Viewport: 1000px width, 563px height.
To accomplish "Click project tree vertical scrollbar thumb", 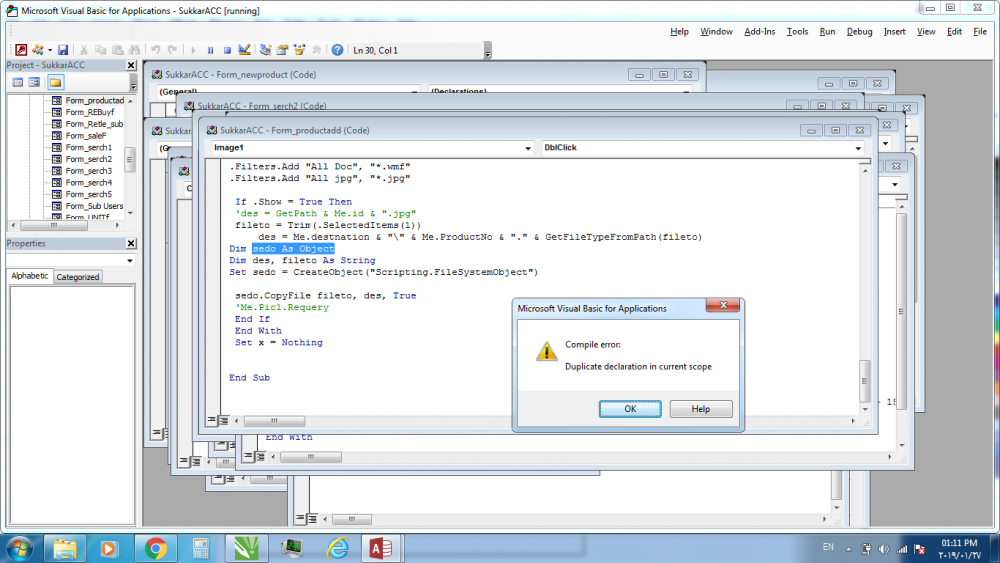I will click(130, 159).
